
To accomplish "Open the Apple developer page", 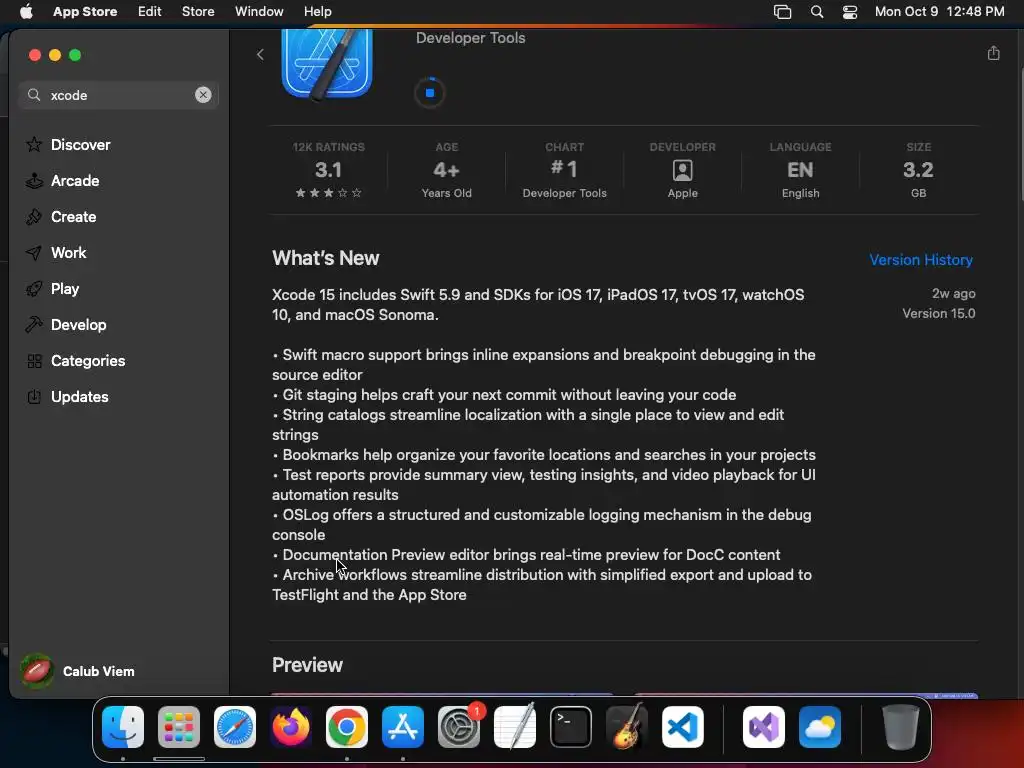I will (682, 169).
